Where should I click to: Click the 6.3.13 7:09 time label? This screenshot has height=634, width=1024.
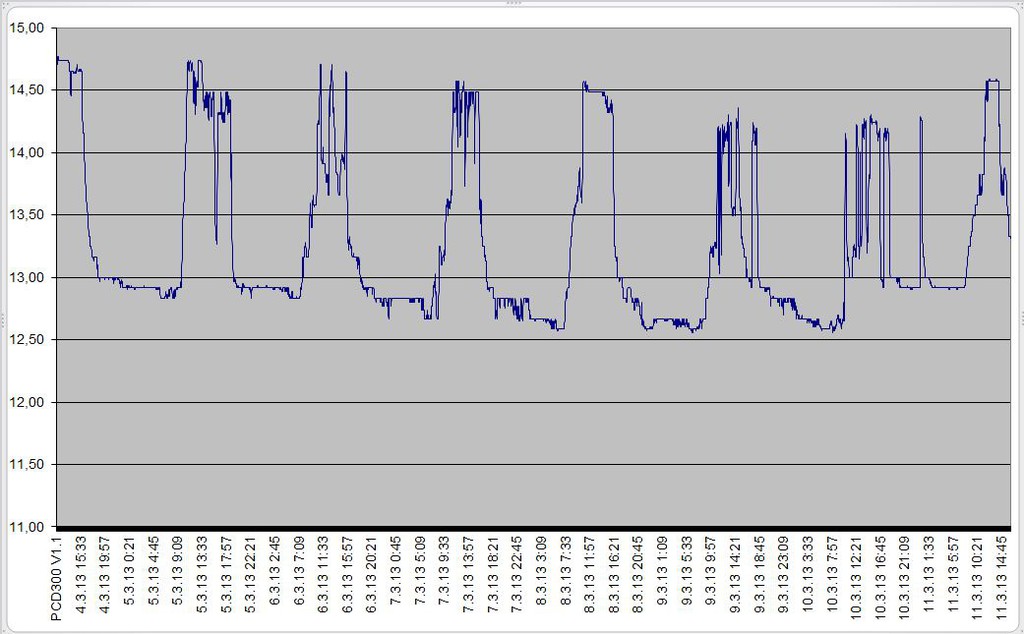pyautogui.click(x=298, y=571)
